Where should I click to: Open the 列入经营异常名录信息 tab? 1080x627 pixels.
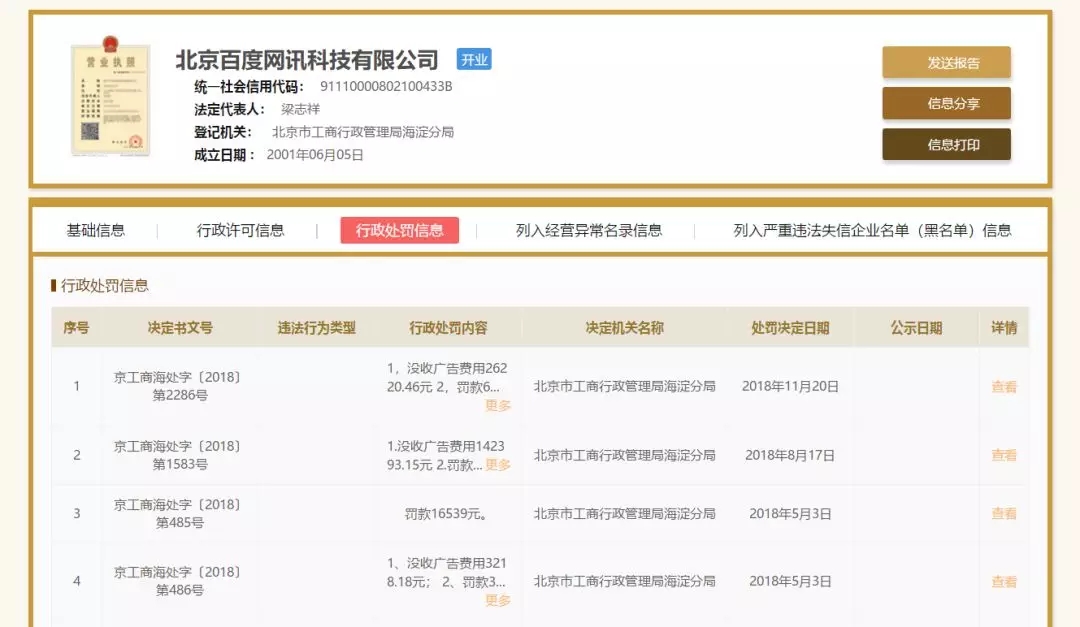(589, 230)
